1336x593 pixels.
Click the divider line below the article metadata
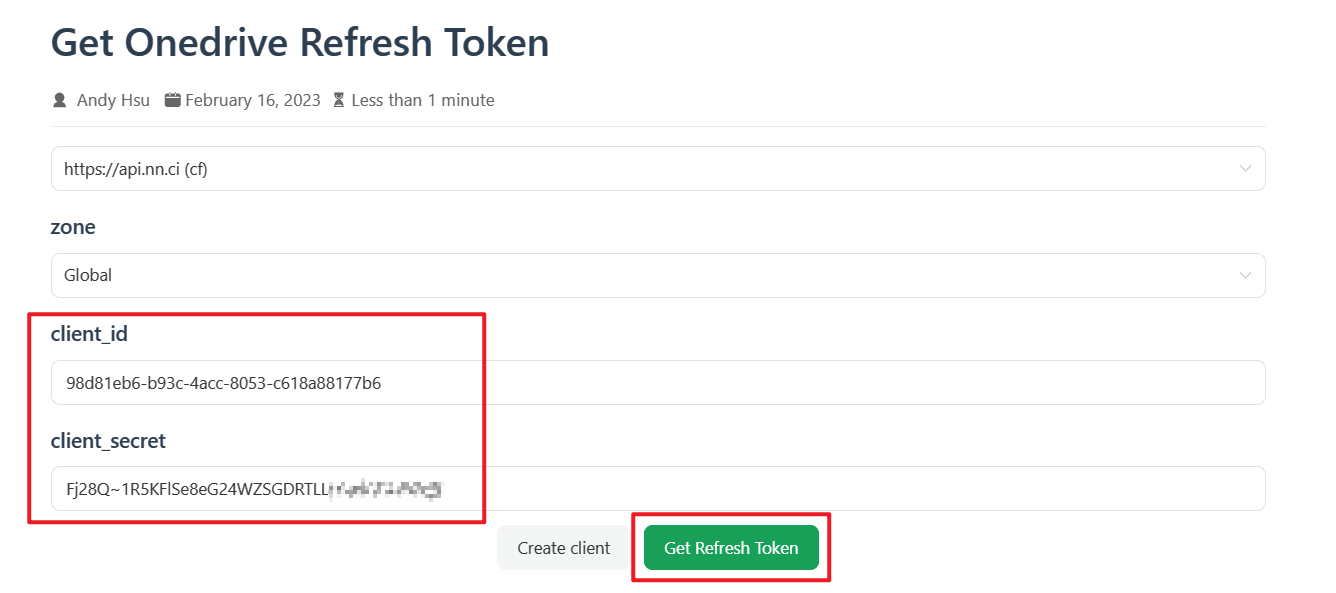click(658, 127)
